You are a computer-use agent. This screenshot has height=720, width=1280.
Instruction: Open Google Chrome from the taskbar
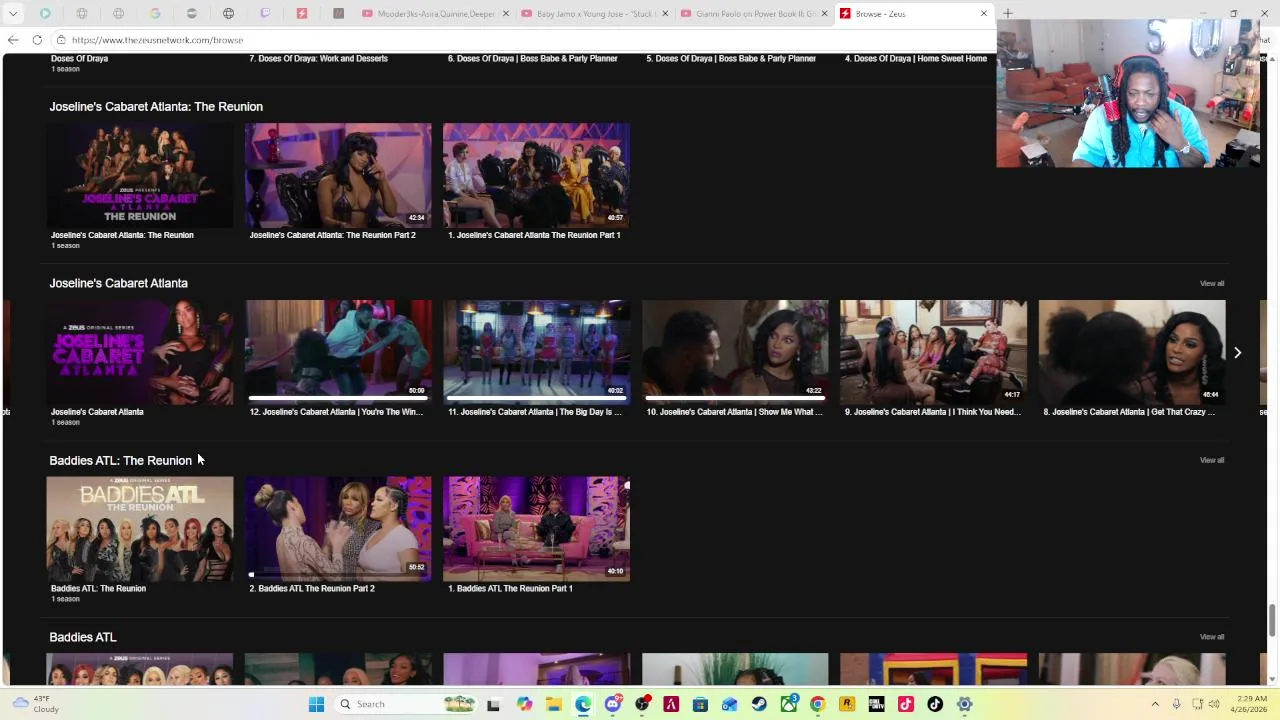818,704
